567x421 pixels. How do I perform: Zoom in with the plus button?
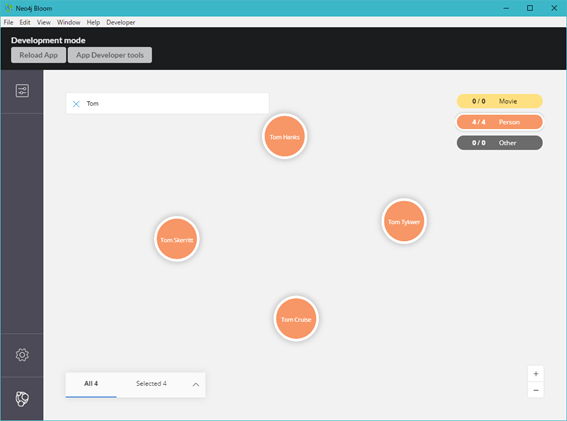[x=536, y=374]
